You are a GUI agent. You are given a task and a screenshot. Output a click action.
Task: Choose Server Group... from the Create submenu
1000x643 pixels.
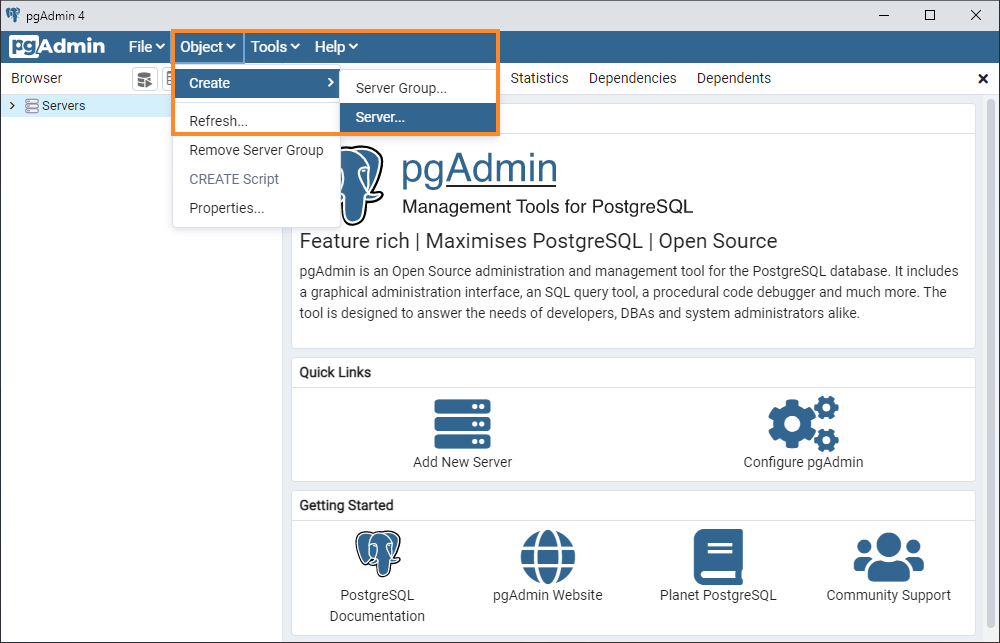(404, 88)
